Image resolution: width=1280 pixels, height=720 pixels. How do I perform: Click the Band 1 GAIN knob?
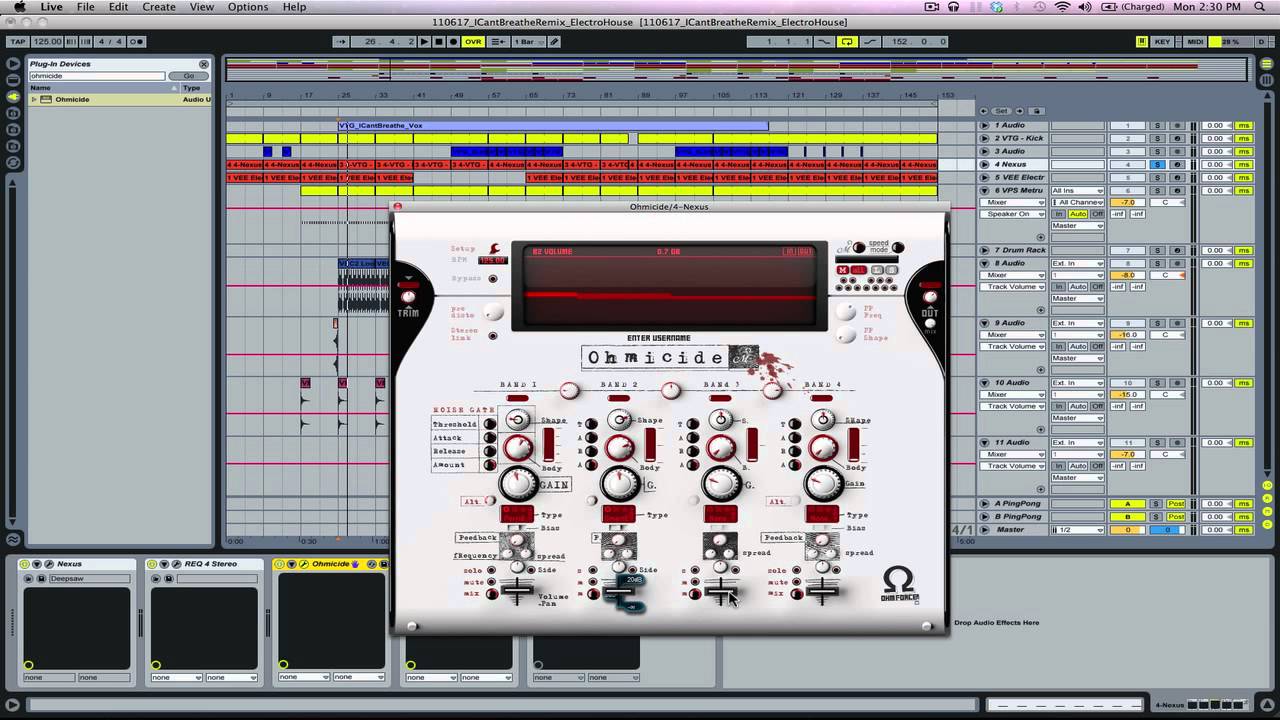point(518,484)
